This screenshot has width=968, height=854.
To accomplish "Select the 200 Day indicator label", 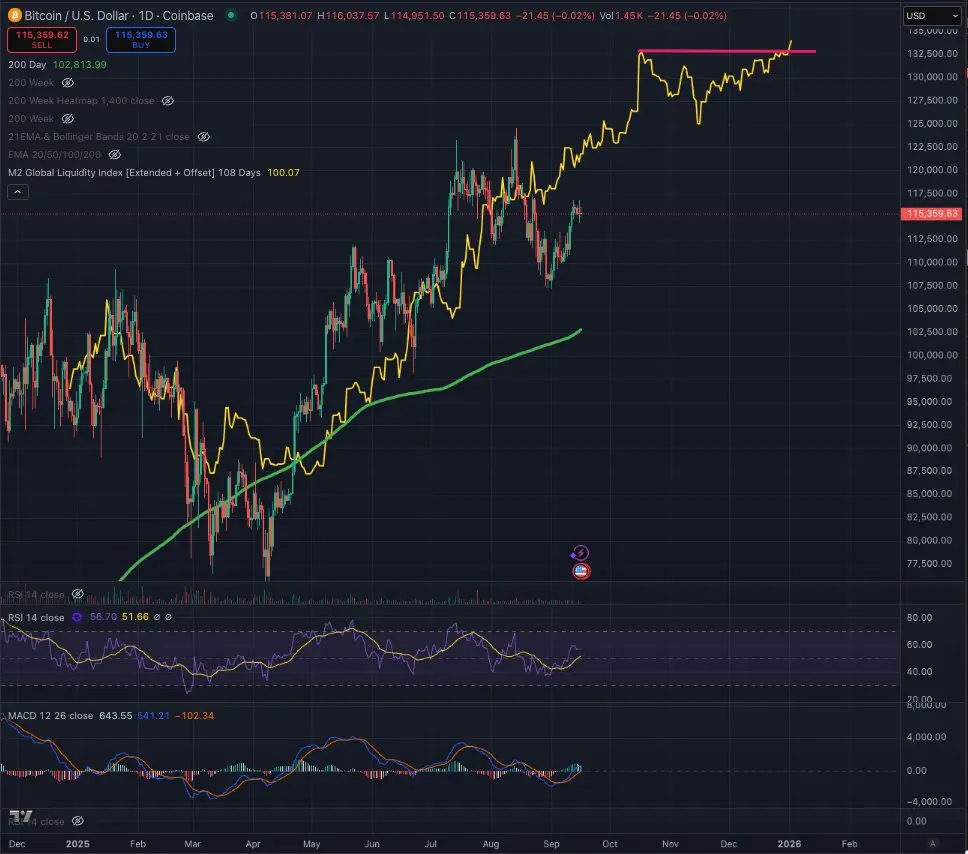I will (x=27, y=65).
